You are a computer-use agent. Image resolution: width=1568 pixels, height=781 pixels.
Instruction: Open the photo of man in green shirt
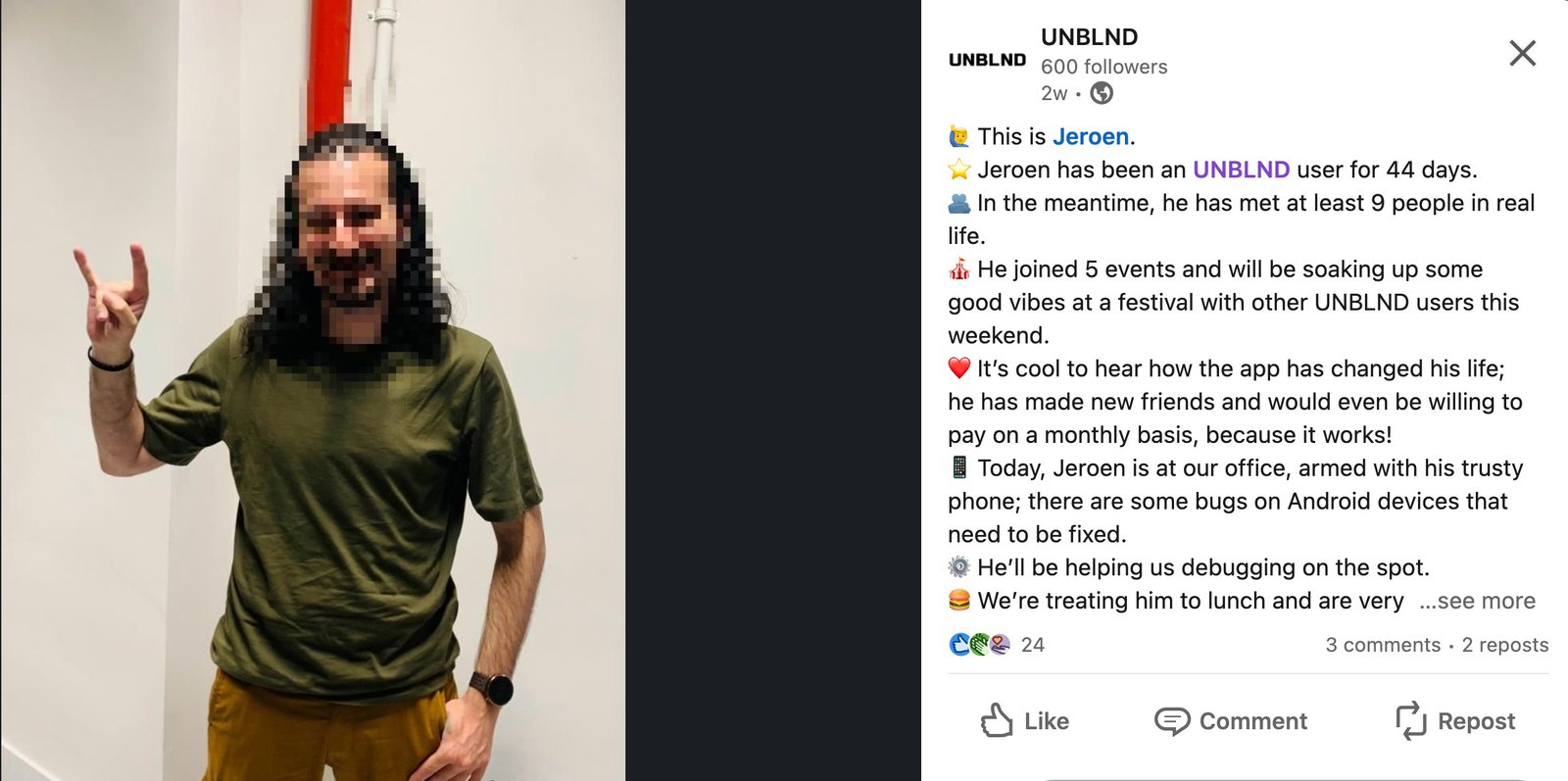pyautogui.click(x=313, y=390)
